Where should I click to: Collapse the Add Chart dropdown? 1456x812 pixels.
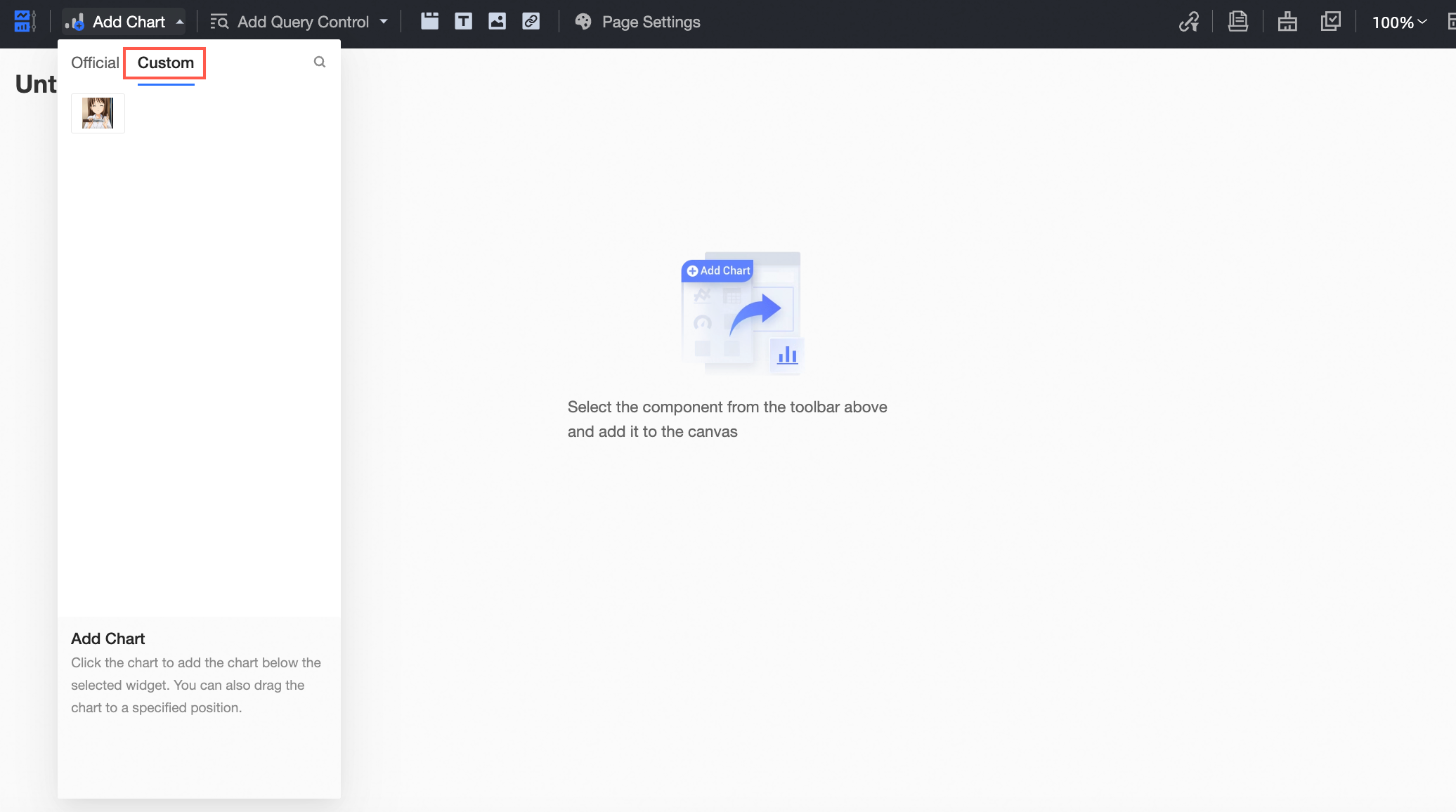tap(180, 22)
